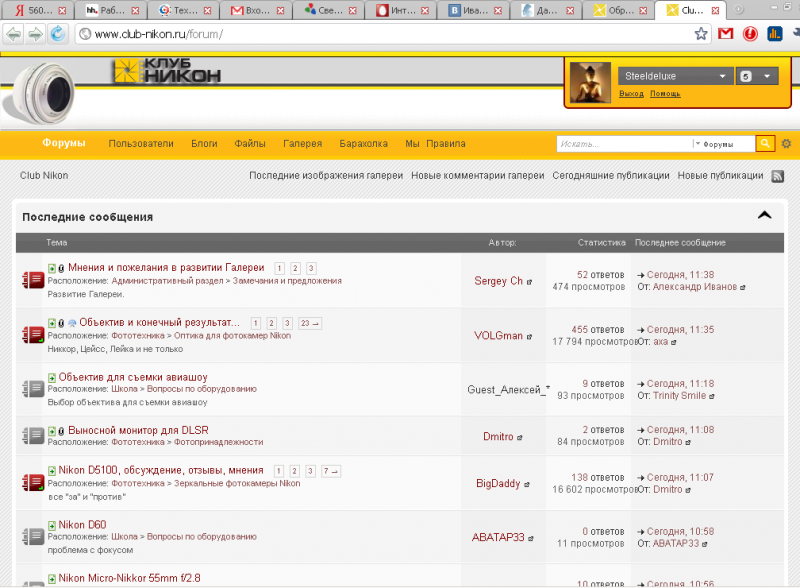Open the Steeldeluxe user dropdown
Image resolution: width=800 pixels, height=588 pixels.
click(x=674, y=76)
